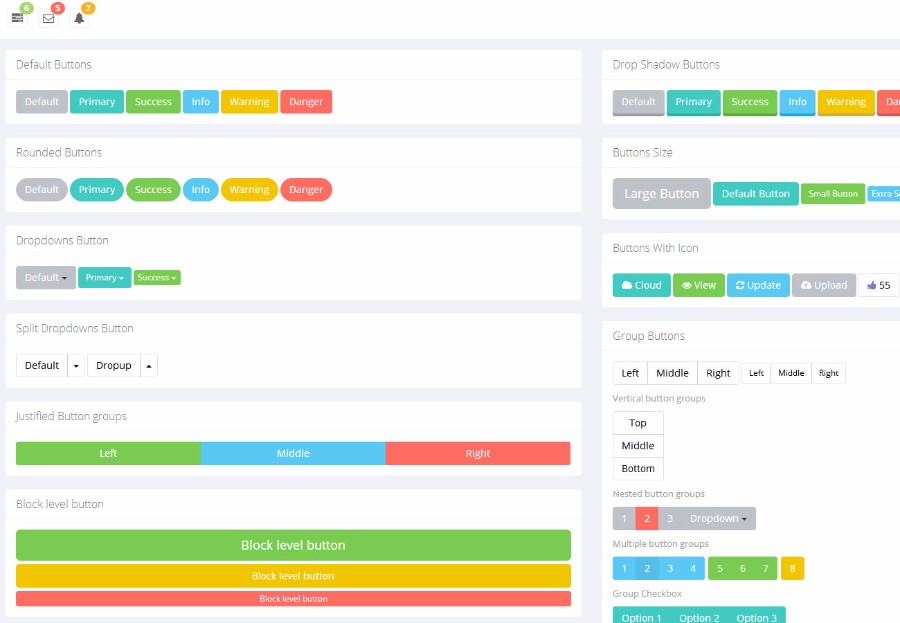This screenshot has height=623, width=900.
Task: Click the drop shadow Success button
Action: (750, 102)
